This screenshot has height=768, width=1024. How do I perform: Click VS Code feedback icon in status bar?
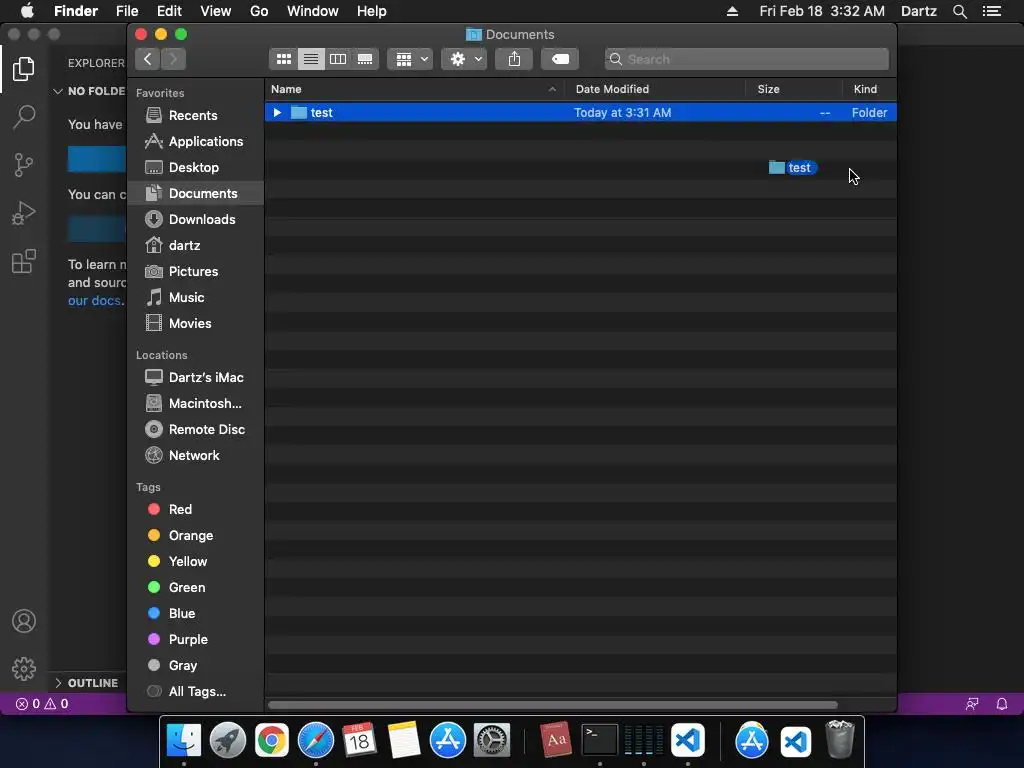coord(972,704)
